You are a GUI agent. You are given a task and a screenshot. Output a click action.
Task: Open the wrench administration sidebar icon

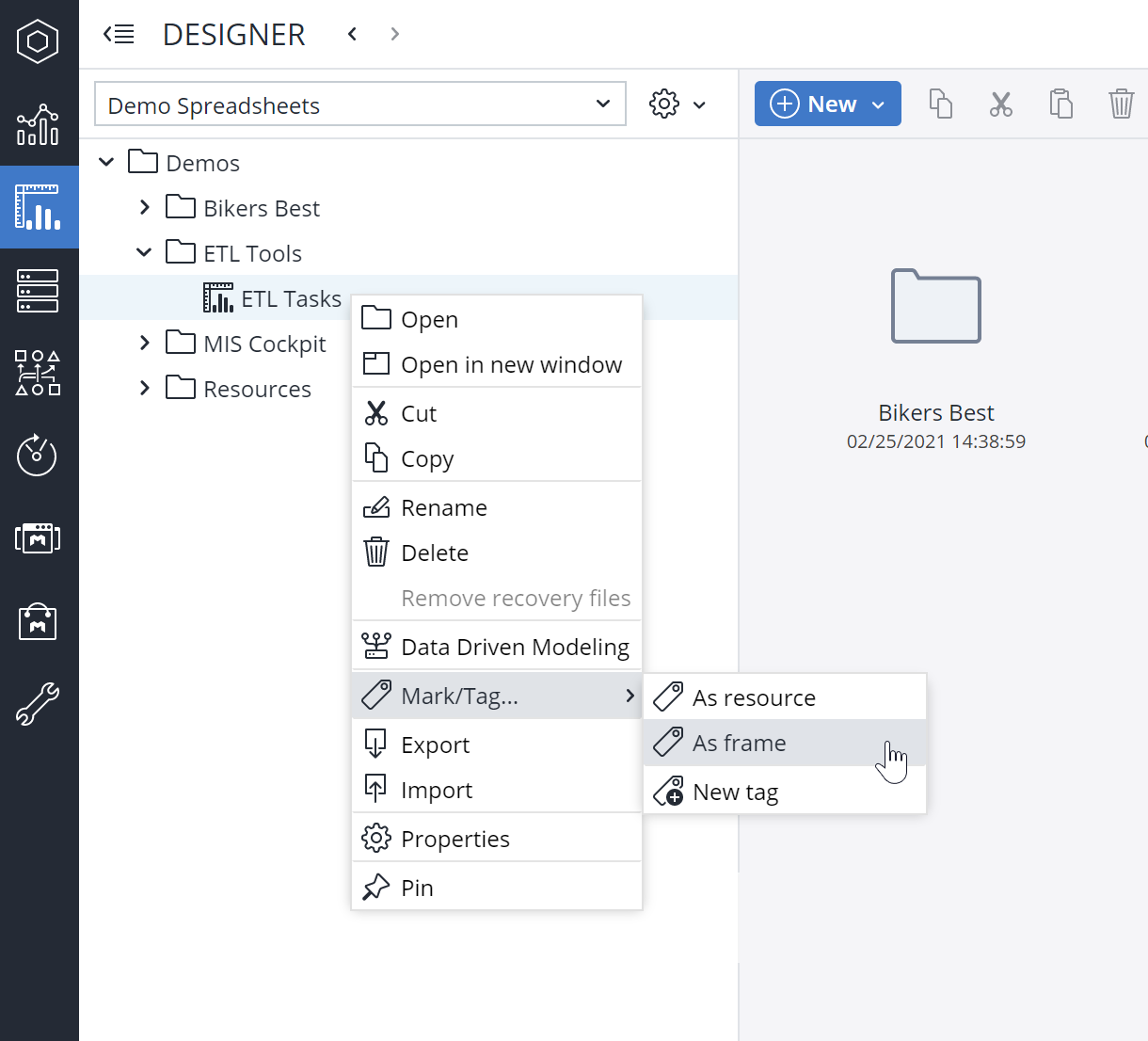click(38, 704)
